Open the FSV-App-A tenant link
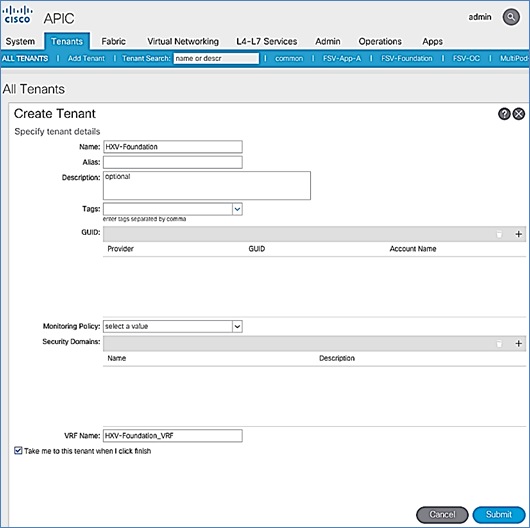The width and height of the screenshot is (530, 528). 342,58
